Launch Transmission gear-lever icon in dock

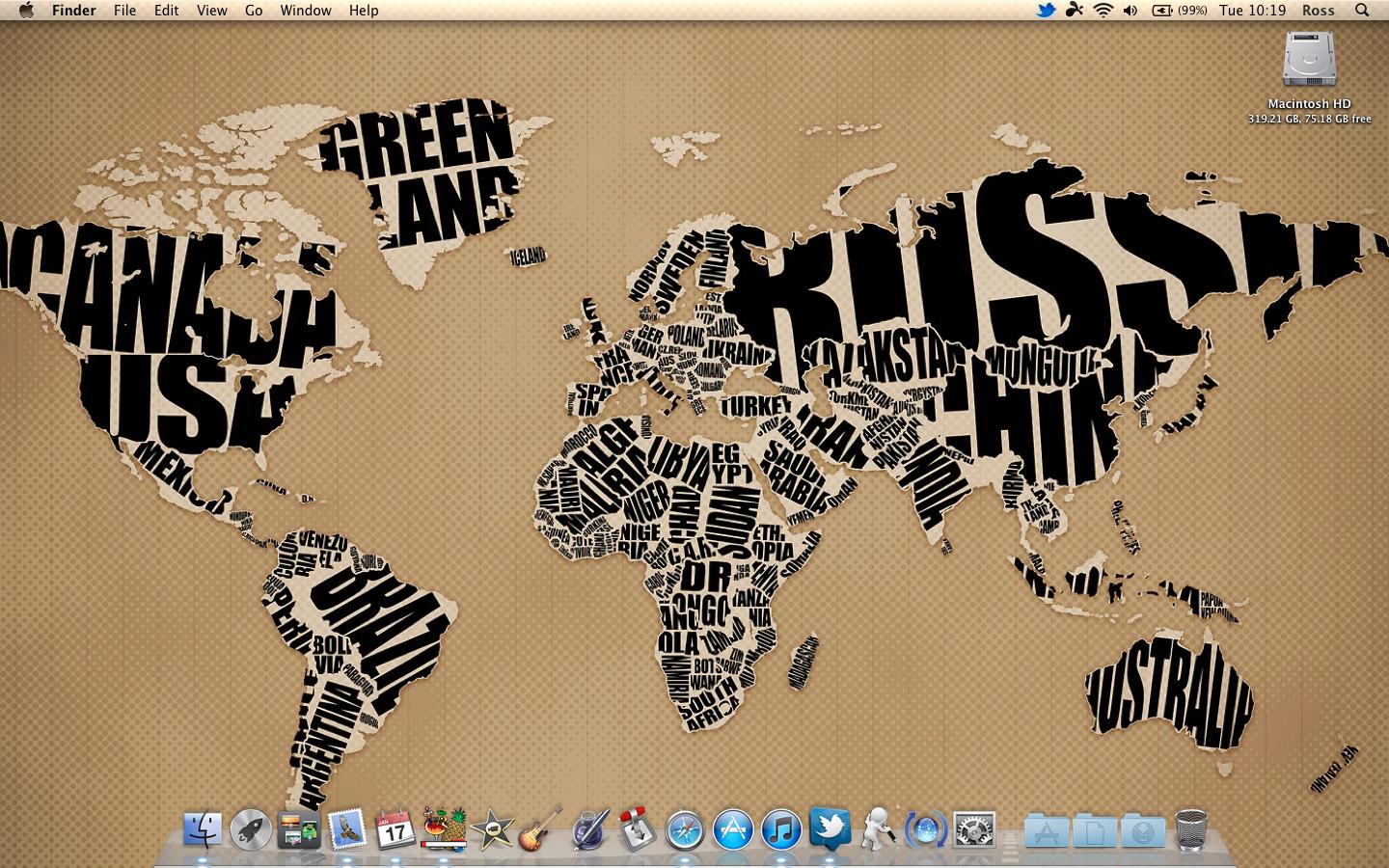click(637, 829)
